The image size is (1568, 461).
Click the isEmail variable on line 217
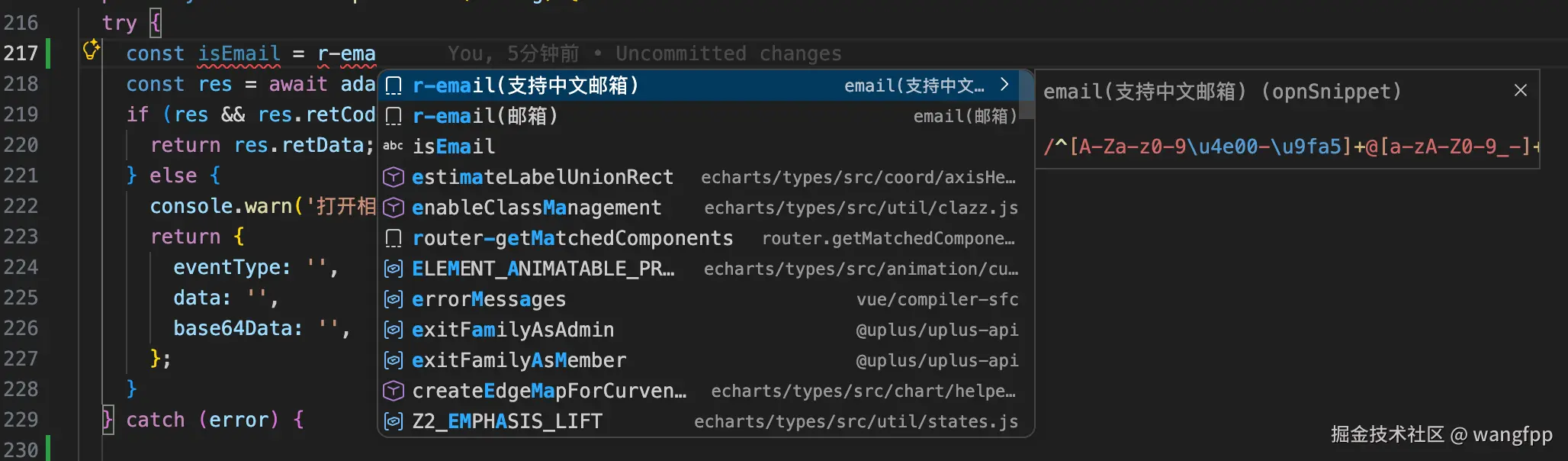click(239, 53)
